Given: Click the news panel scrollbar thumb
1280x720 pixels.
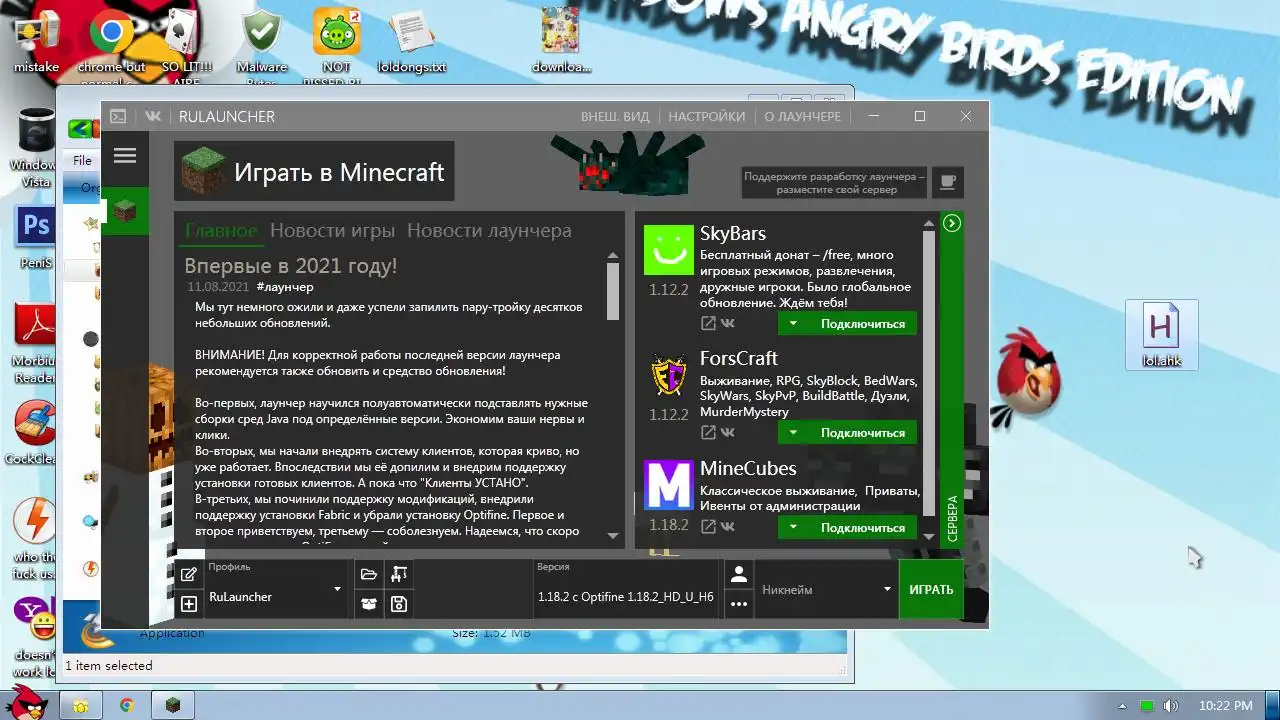Looking at the screenshot, I should click(613, 291).
